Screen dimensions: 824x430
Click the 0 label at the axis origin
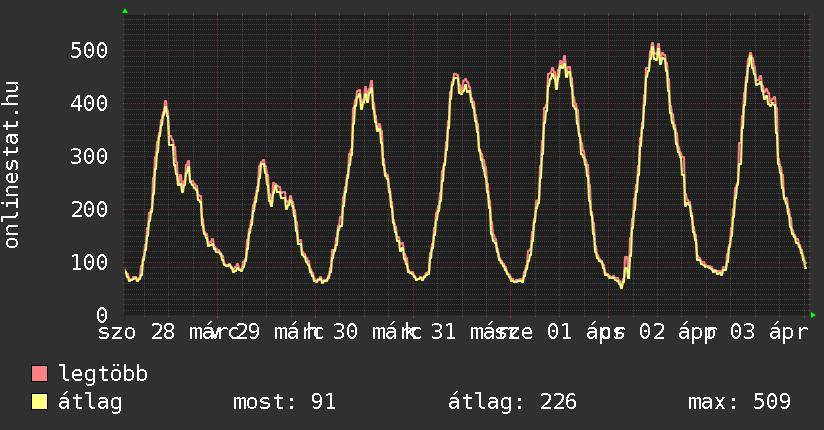point(102,315)
